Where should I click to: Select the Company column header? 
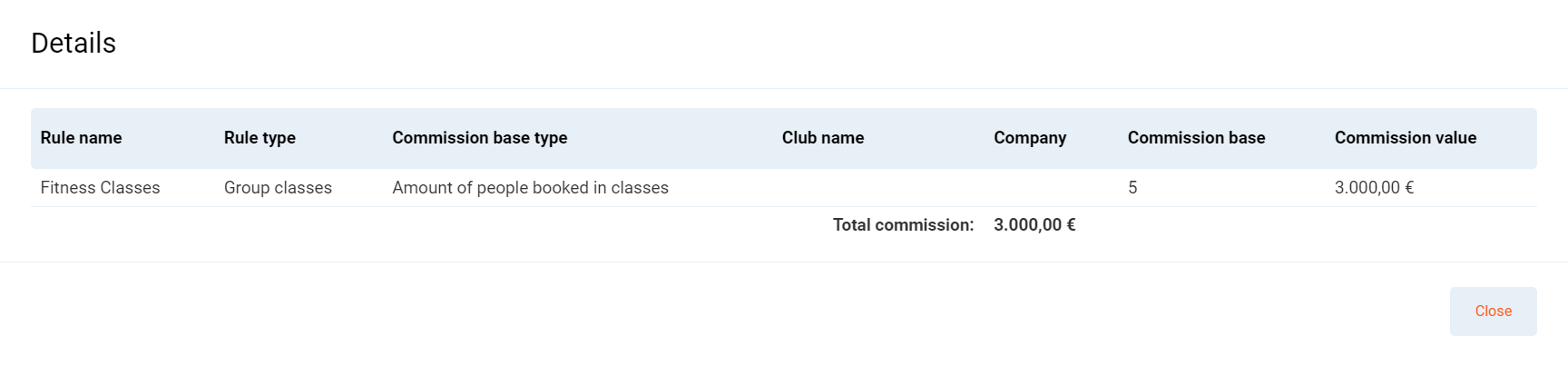1029,138
